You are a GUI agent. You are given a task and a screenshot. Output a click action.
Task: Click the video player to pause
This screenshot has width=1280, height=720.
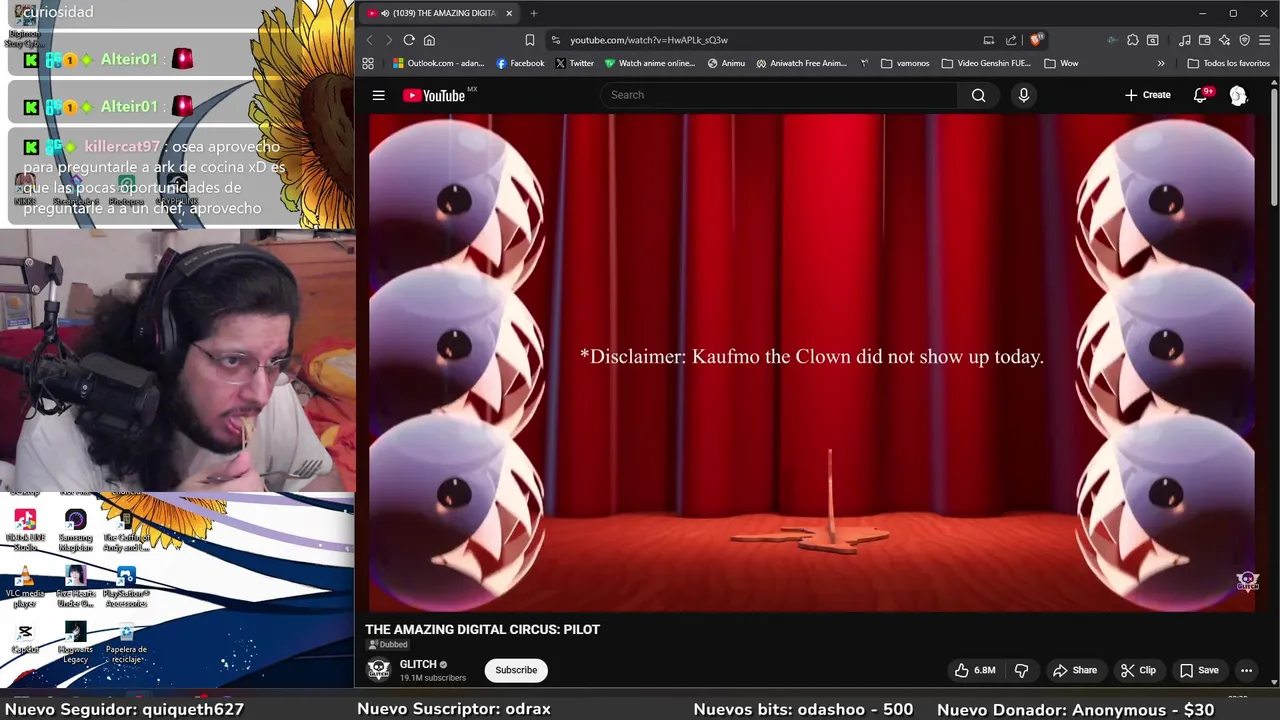814,362
